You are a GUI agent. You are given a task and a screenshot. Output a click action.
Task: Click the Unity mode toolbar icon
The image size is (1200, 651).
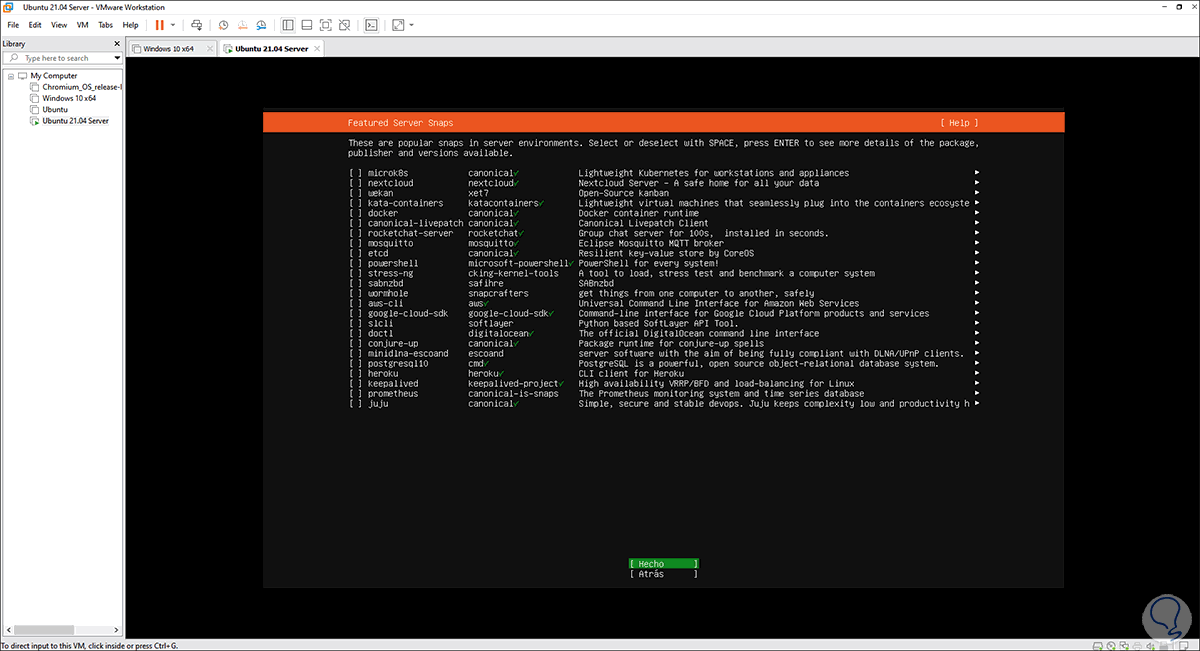(345, 24)
